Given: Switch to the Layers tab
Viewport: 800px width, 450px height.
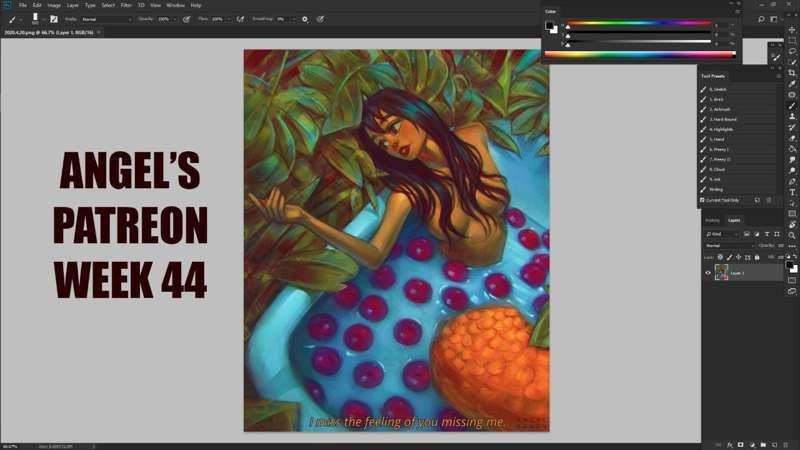Looking at the screenshot, I should pyautogui.click(x=734, y=220).
